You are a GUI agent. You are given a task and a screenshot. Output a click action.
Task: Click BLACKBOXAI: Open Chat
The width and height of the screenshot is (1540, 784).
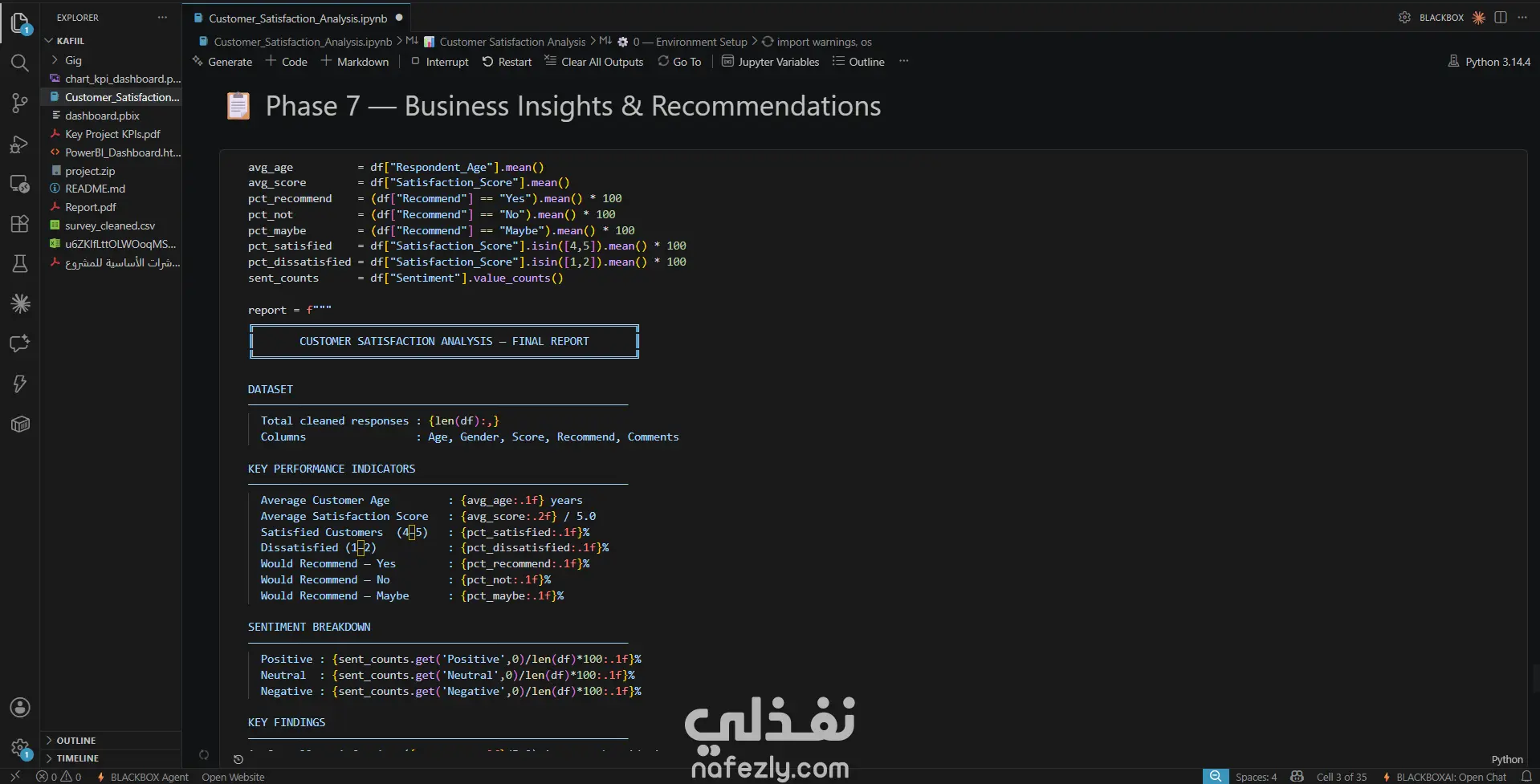(x=1444, y=777)
